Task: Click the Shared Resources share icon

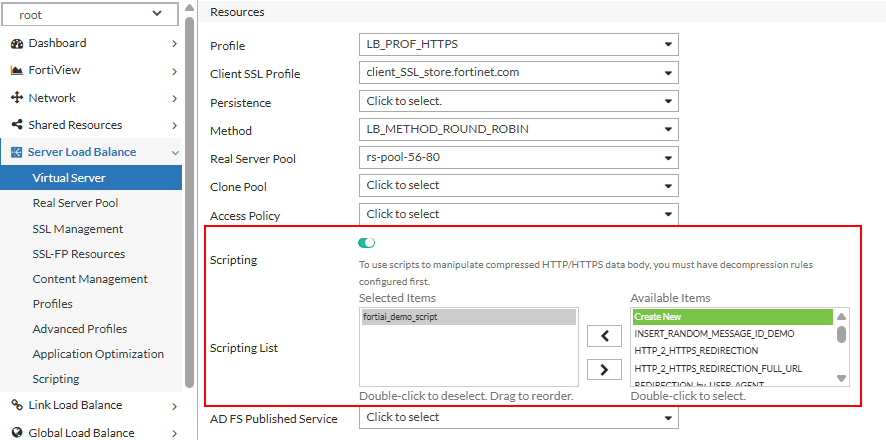Action: [x=17, y=125]
